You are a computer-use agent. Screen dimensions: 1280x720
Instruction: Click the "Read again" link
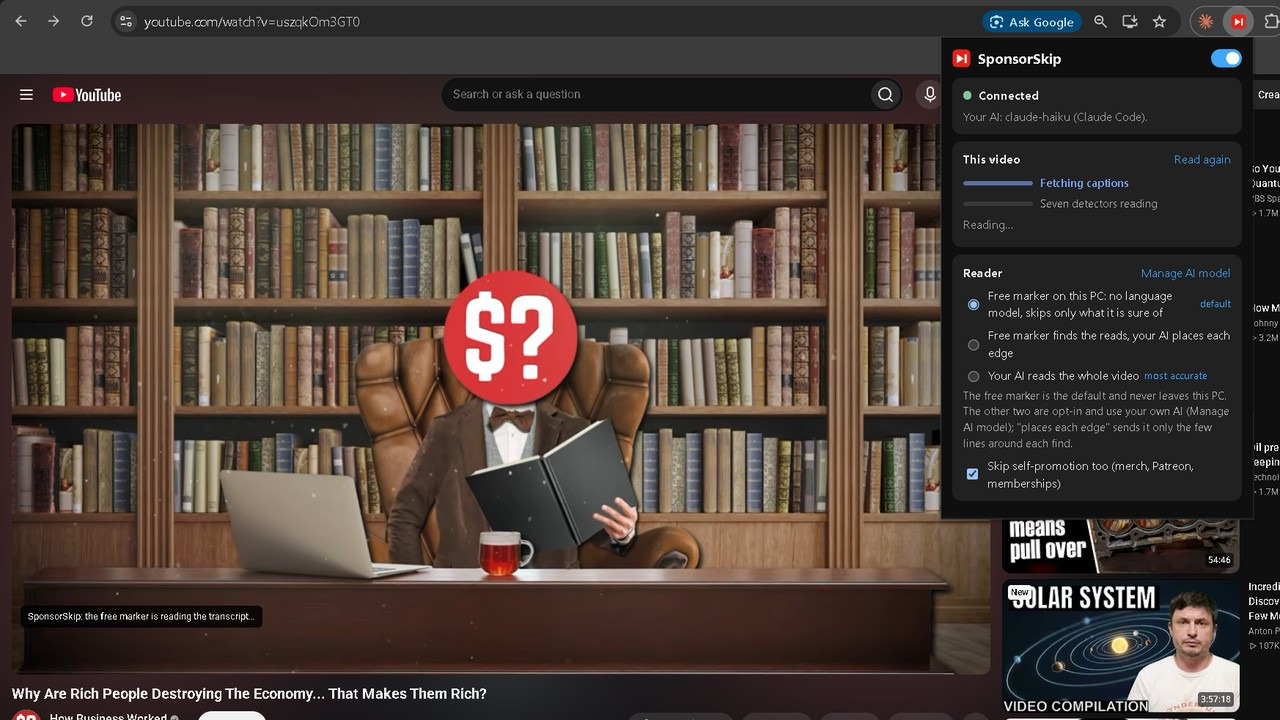pyautogui.click(x=1202, y=160)
